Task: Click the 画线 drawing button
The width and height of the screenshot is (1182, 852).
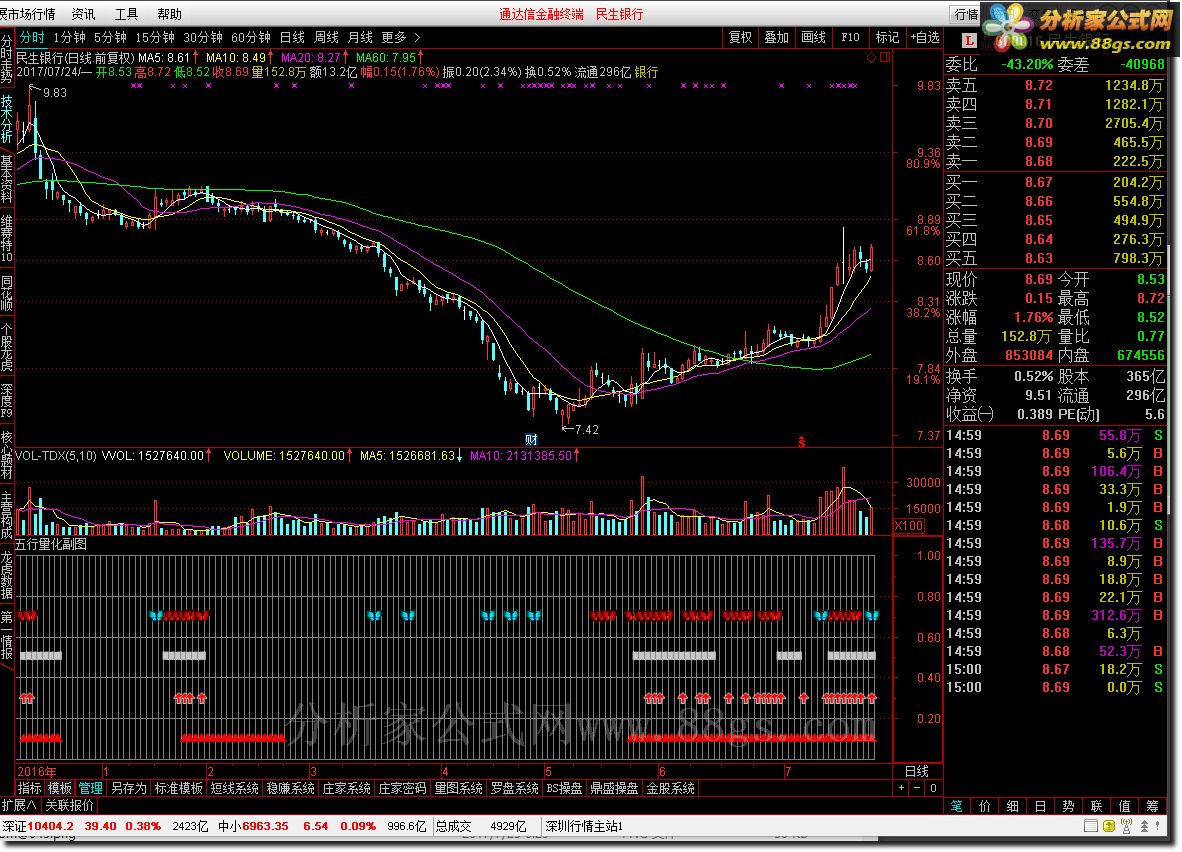Action: (813, 37)
